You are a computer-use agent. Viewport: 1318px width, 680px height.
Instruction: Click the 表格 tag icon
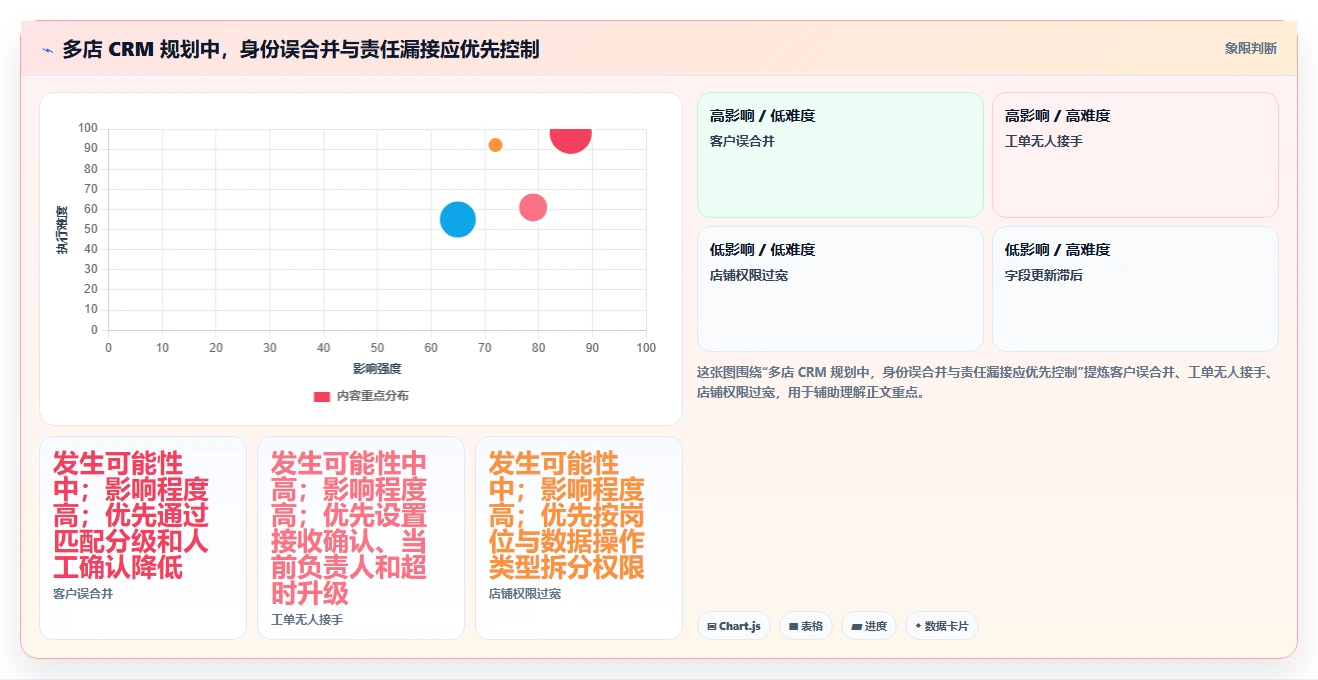pyautogui.click(x=794, y=627)
